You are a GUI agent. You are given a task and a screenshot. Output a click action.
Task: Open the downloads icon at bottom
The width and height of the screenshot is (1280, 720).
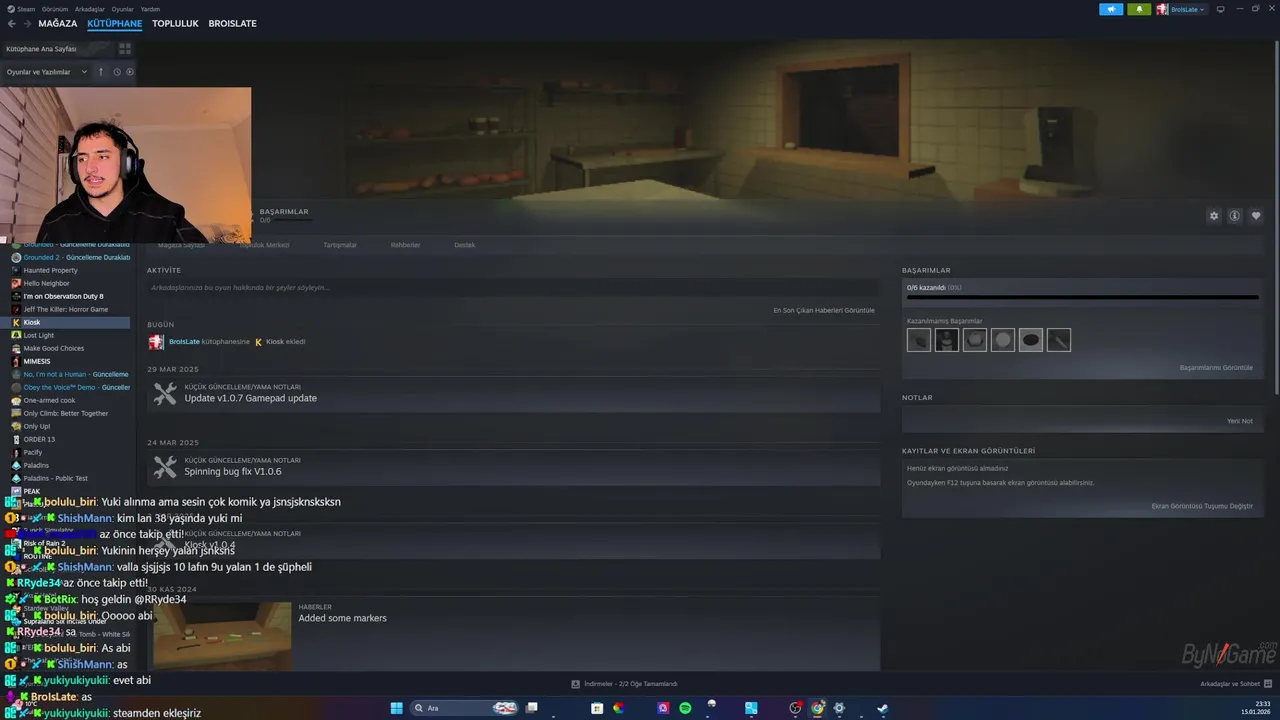(576, 684)
